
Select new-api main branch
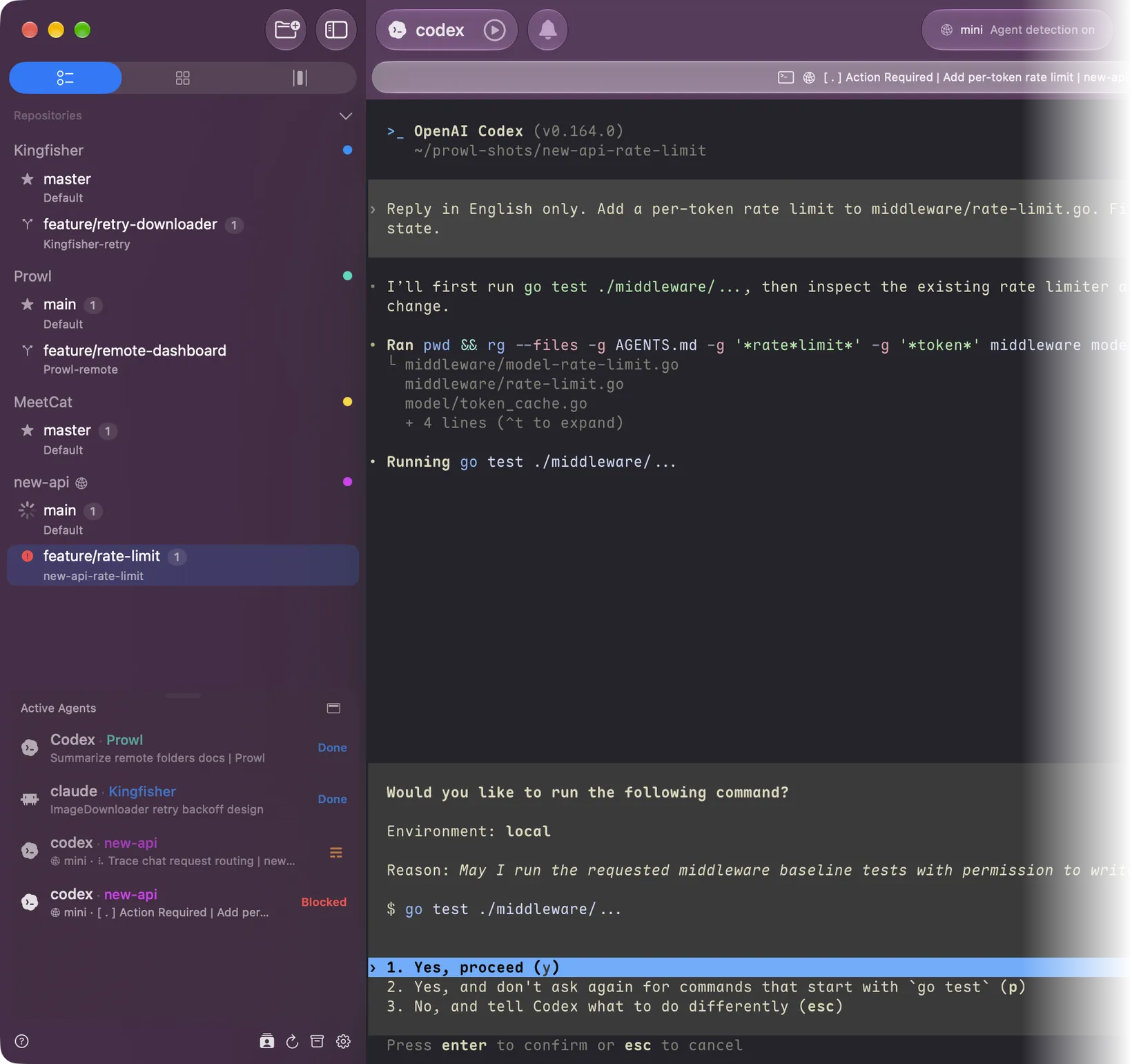183,519
